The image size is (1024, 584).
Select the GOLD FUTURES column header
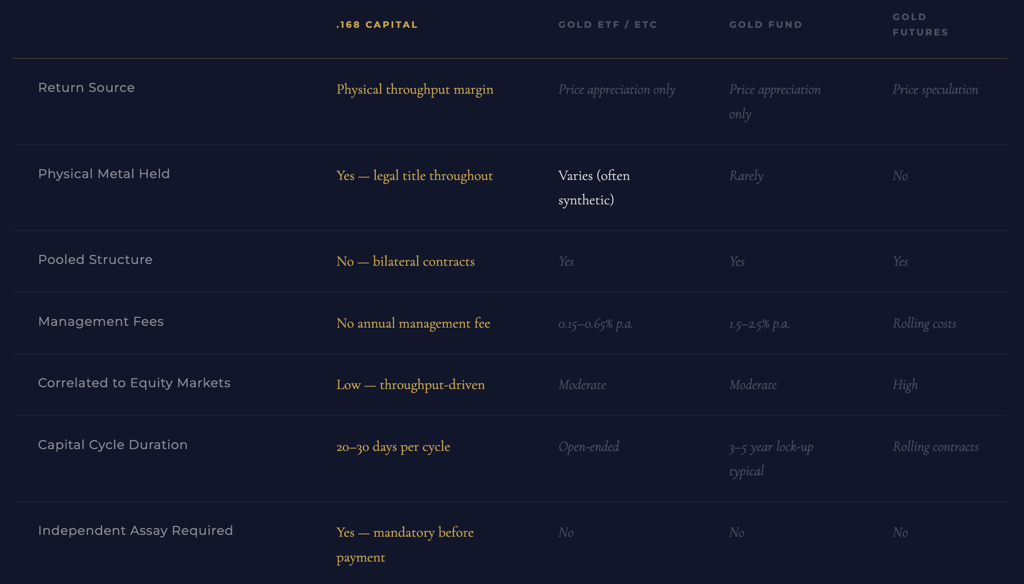point(920,24)
